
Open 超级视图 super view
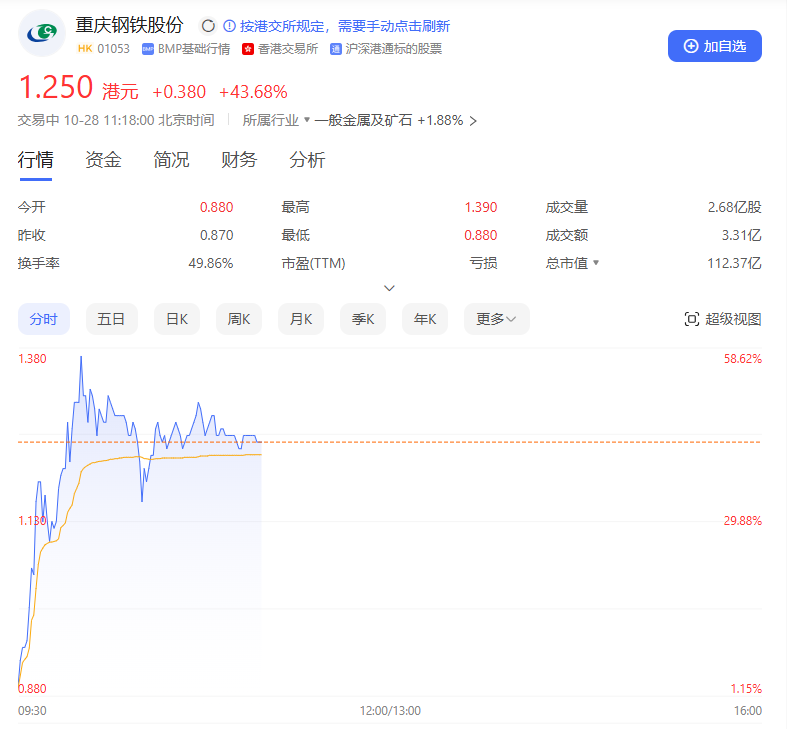pos(723,319)
